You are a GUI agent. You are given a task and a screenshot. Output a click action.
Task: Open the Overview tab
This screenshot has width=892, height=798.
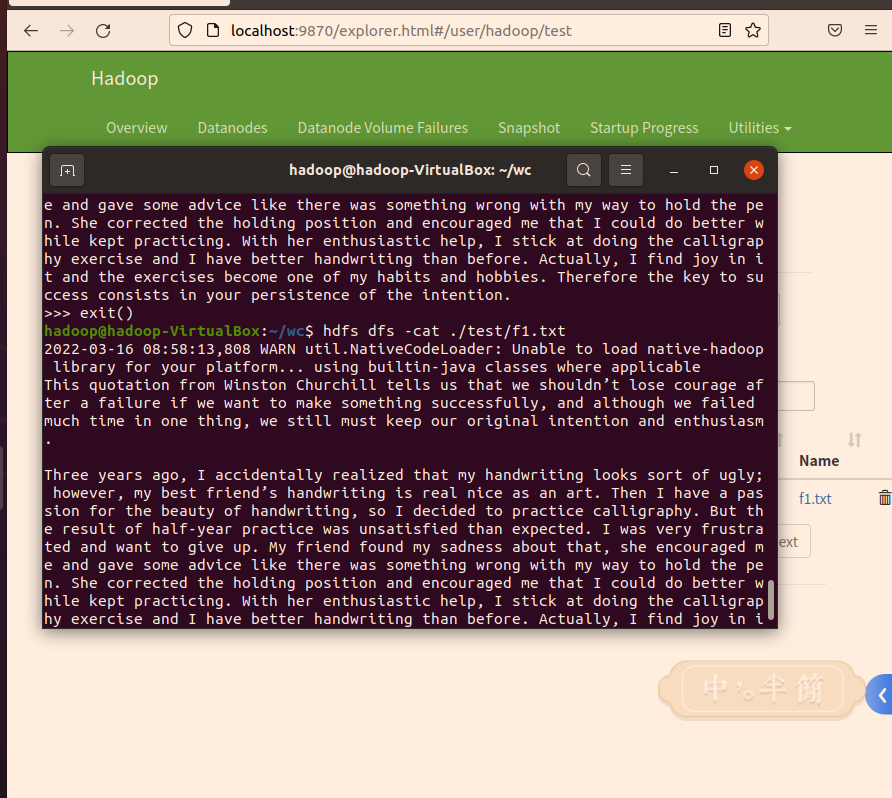click(137, 128)
